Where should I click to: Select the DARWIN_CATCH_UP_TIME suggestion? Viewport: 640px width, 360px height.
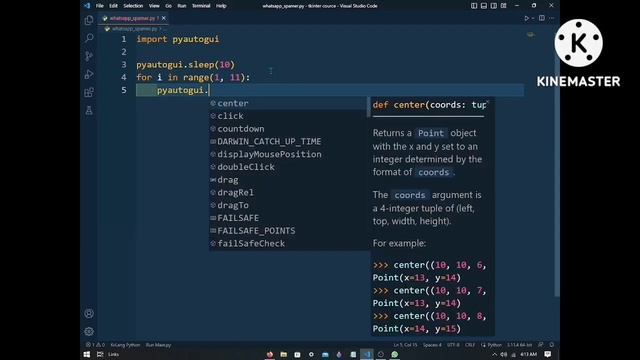(x=288, y=141)
